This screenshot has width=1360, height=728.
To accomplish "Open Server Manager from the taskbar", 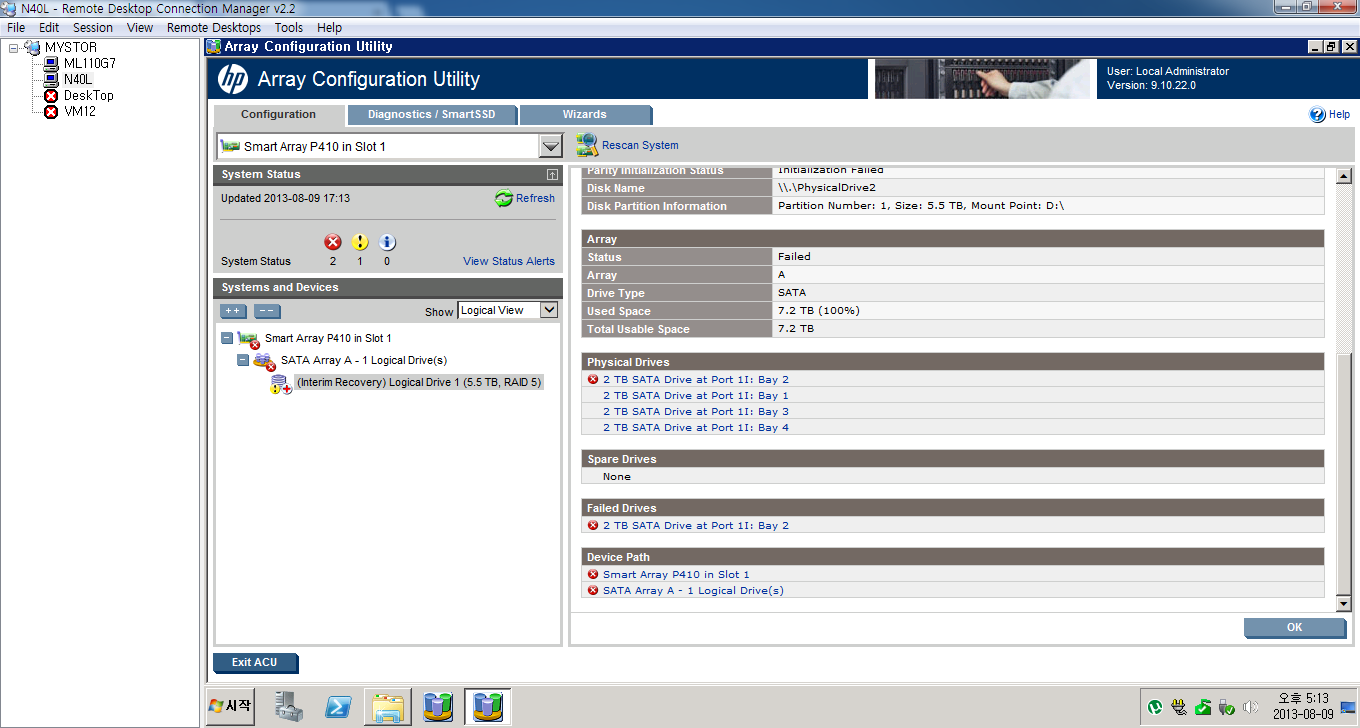I will coord(290,706).
